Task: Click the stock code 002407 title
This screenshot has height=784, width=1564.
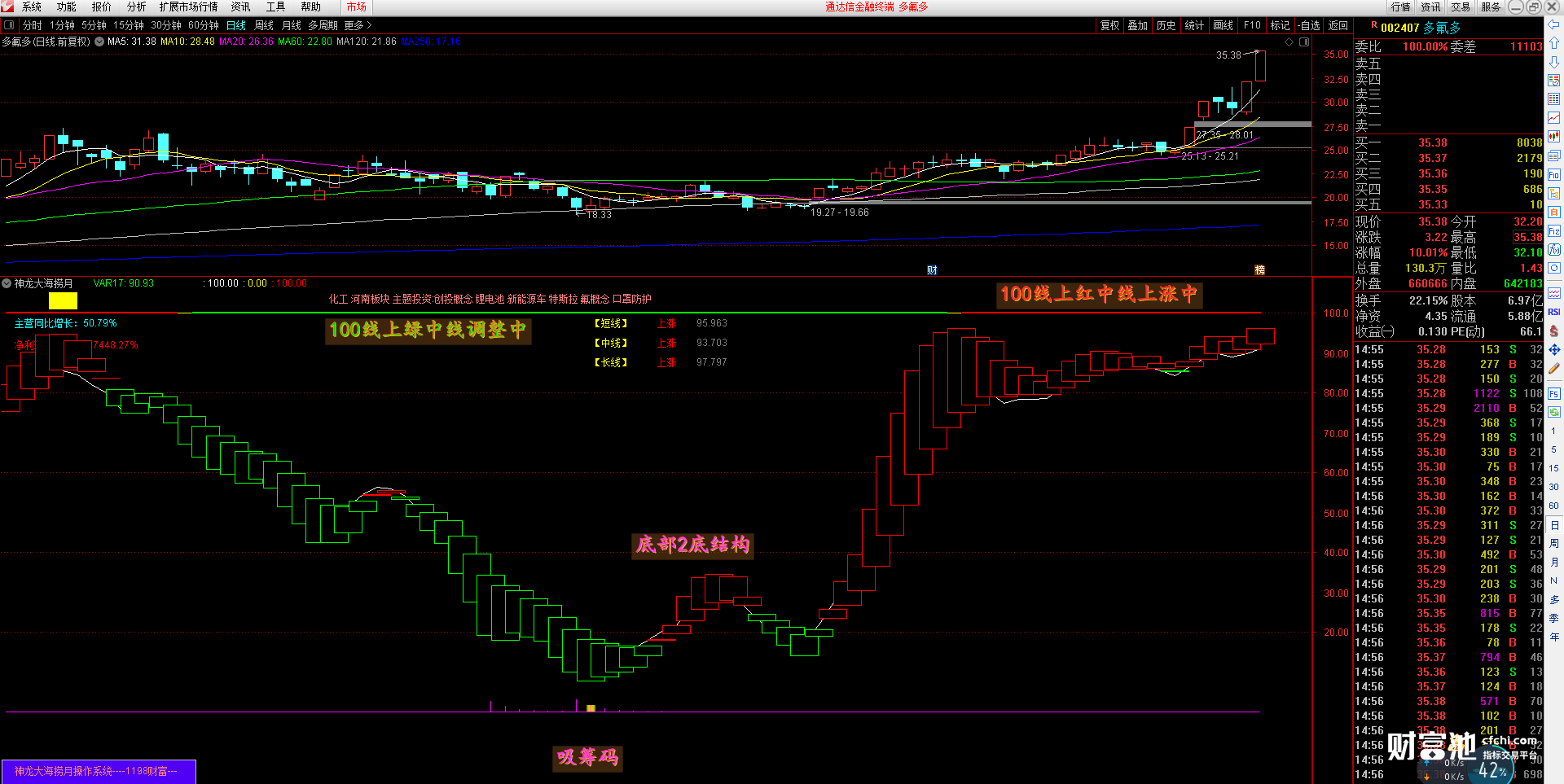Action: (x=1399, y=28)
